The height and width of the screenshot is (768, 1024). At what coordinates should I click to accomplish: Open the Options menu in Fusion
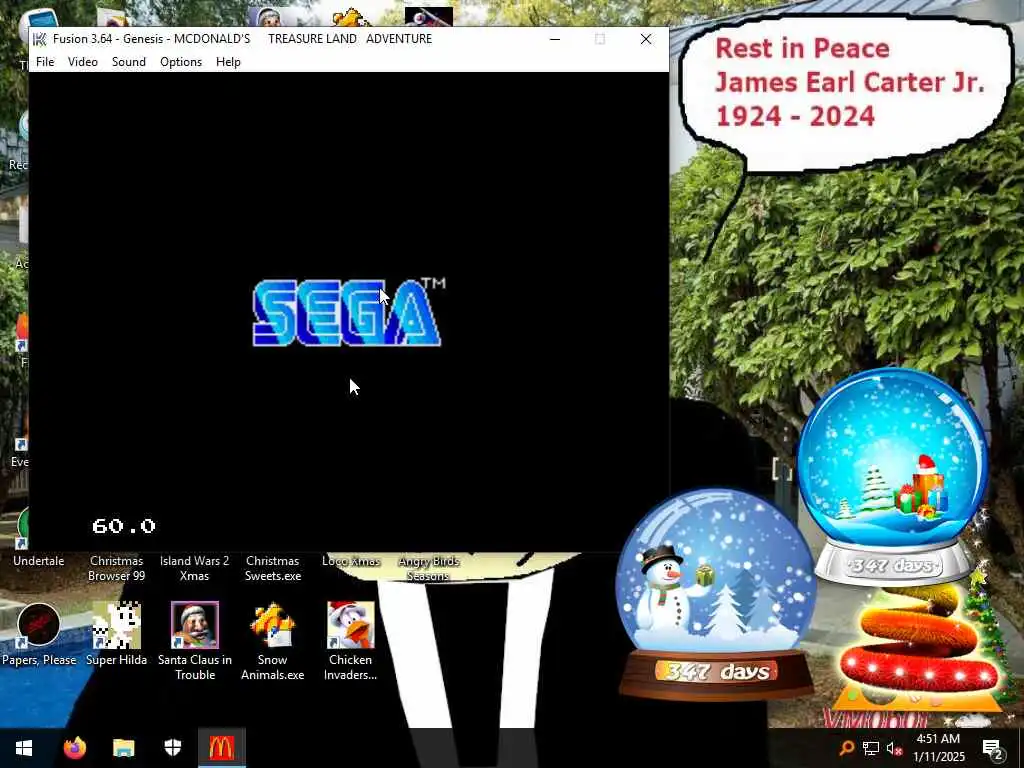click(x=181, y=61)
